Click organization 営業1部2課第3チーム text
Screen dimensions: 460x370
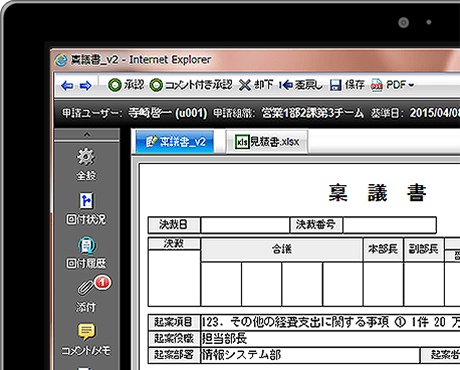click(312, 113)
